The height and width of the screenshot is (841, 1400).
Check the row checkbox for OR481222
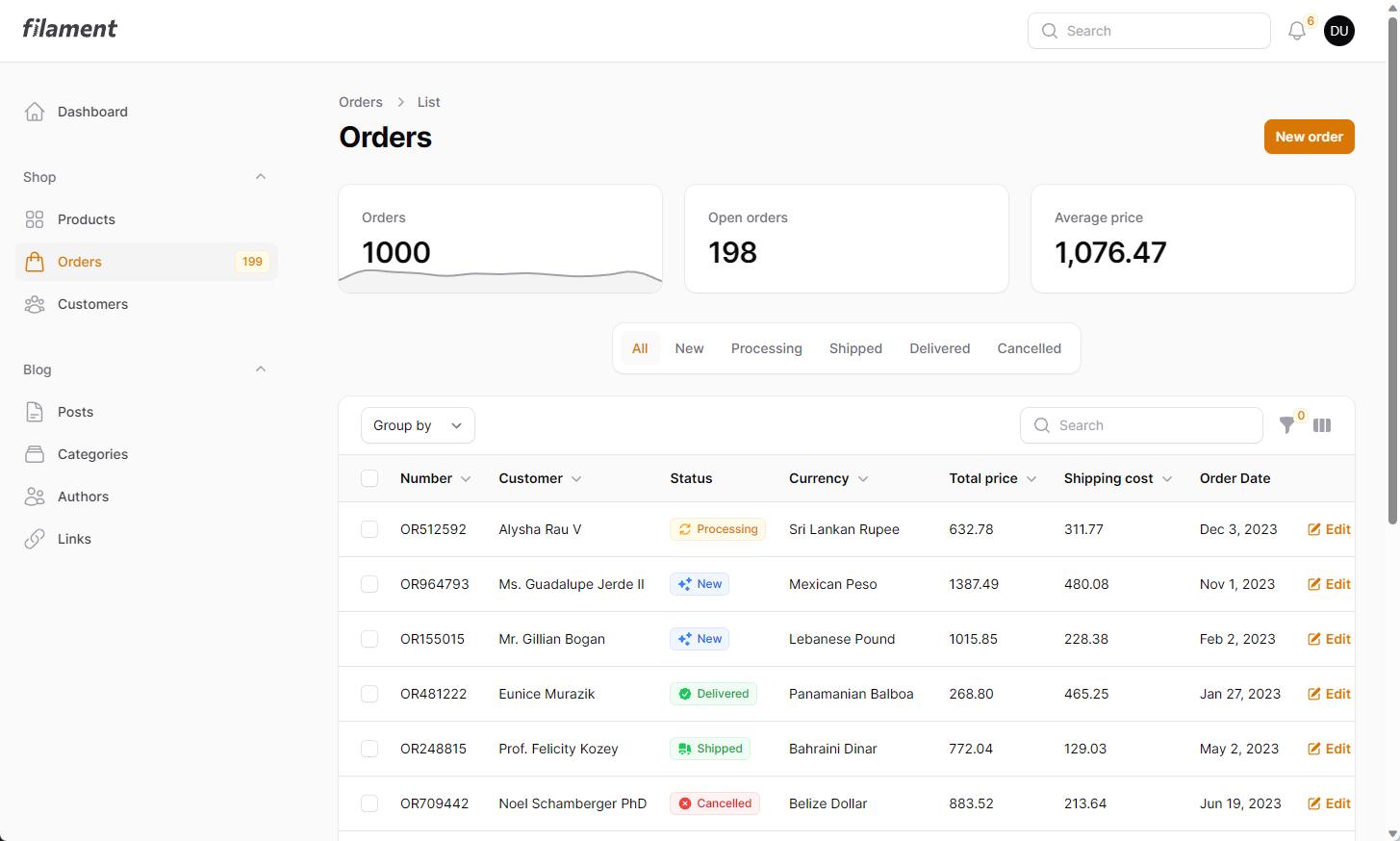coord(369,693)
